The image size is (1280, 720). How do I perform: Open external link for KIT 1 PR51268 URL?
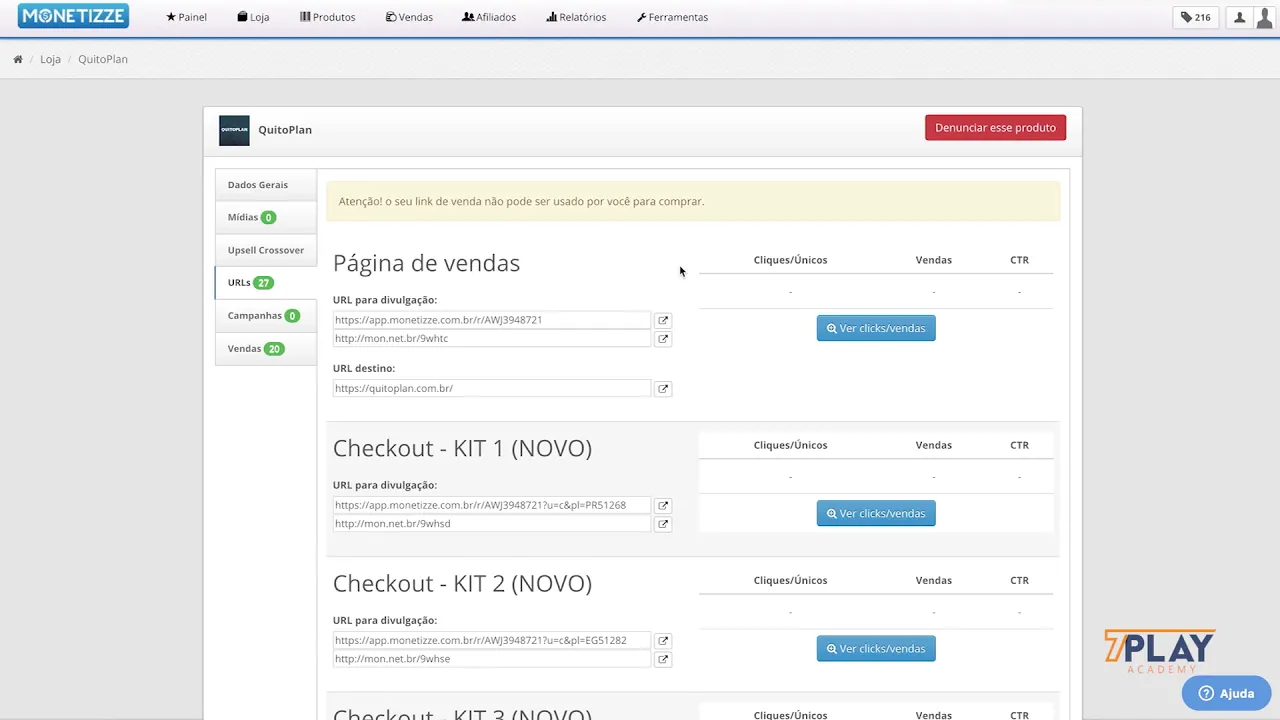663,506
